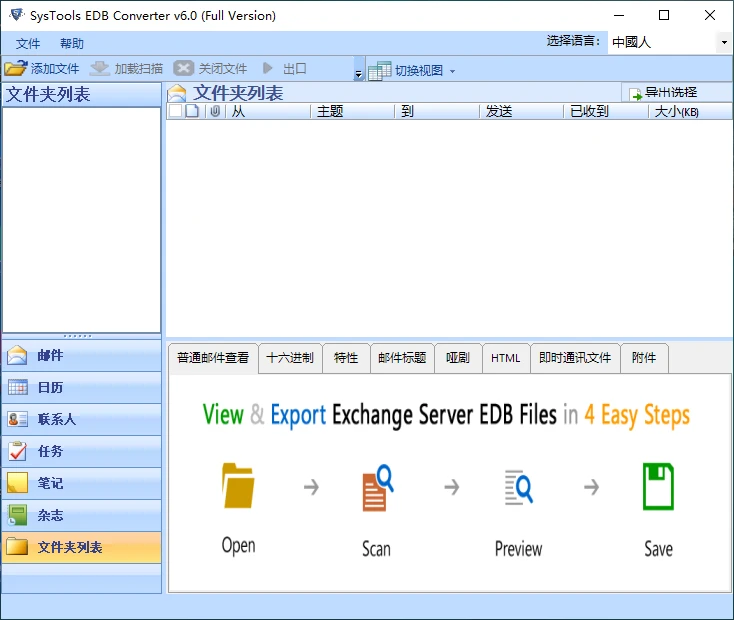Viewport: 734px width, 620px height.
Task: Click the Save floppy disk step icon
Action: [x=658, y=486]
